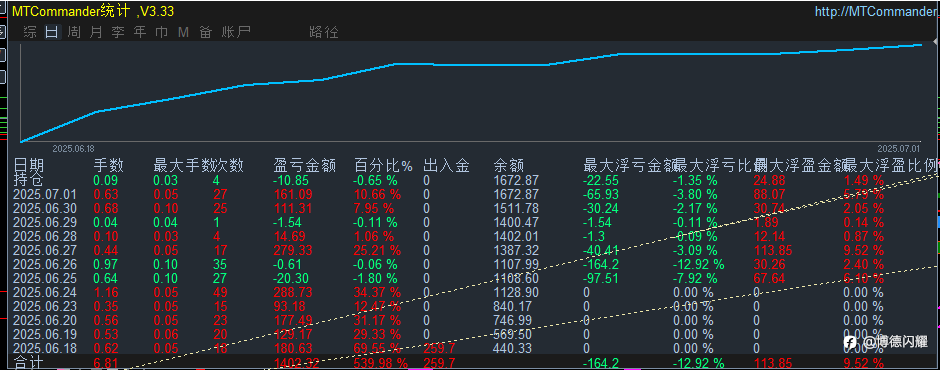The image size is (940, 370).
Task: Click trade count 35
Action: coord(221,264)
